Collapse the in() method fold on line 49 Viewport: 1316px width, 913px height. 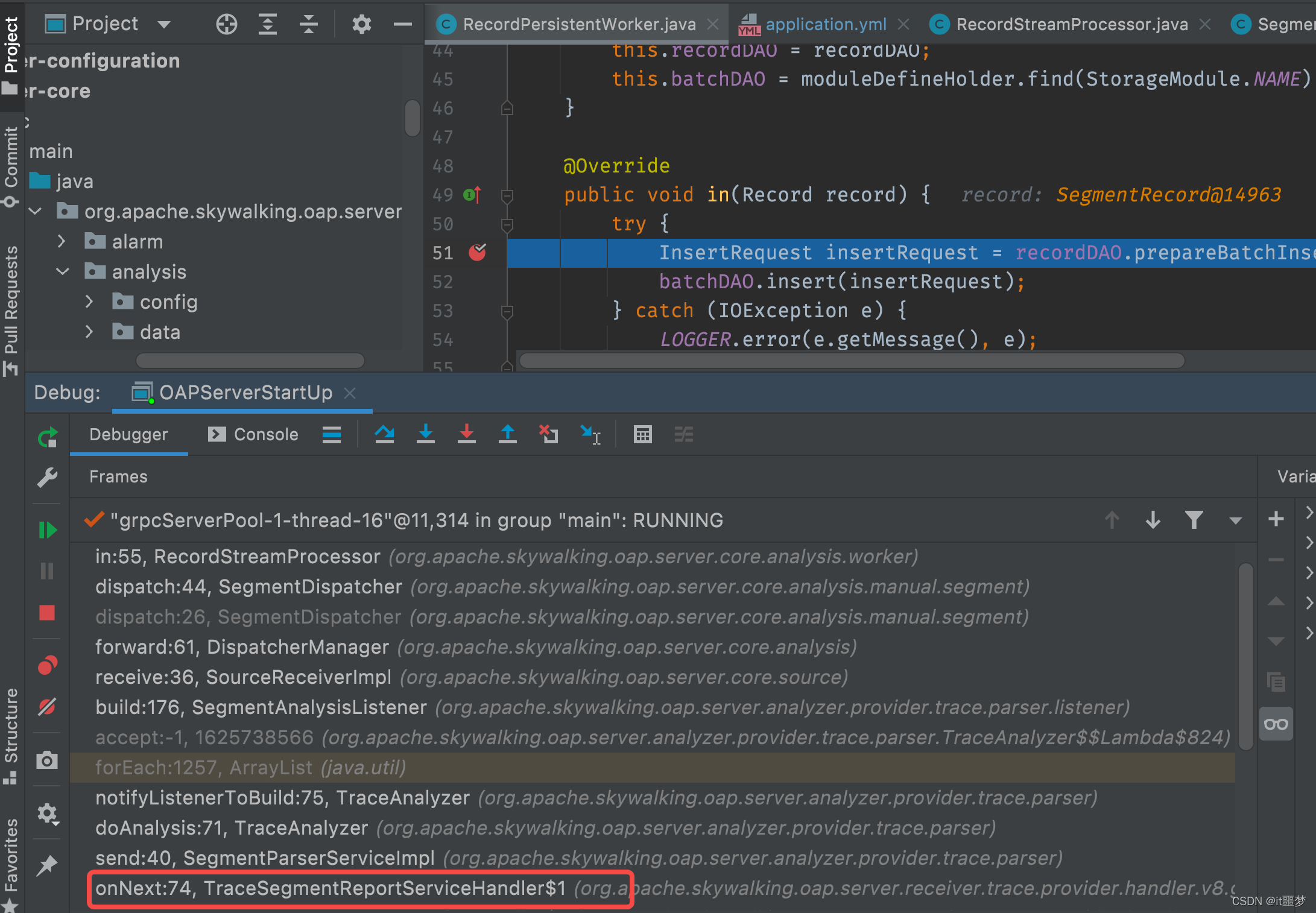pyautogui.click(x=507, y=196)
